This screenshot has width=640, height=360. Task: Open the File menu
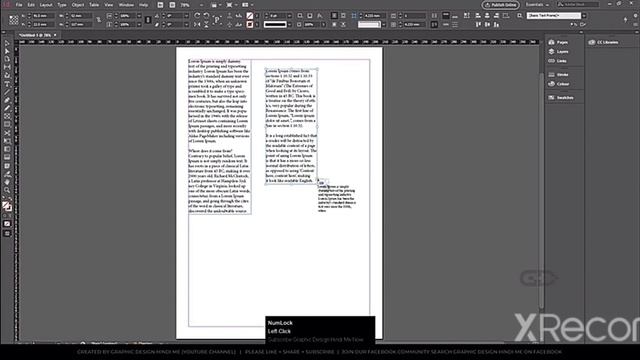[19, 5]
